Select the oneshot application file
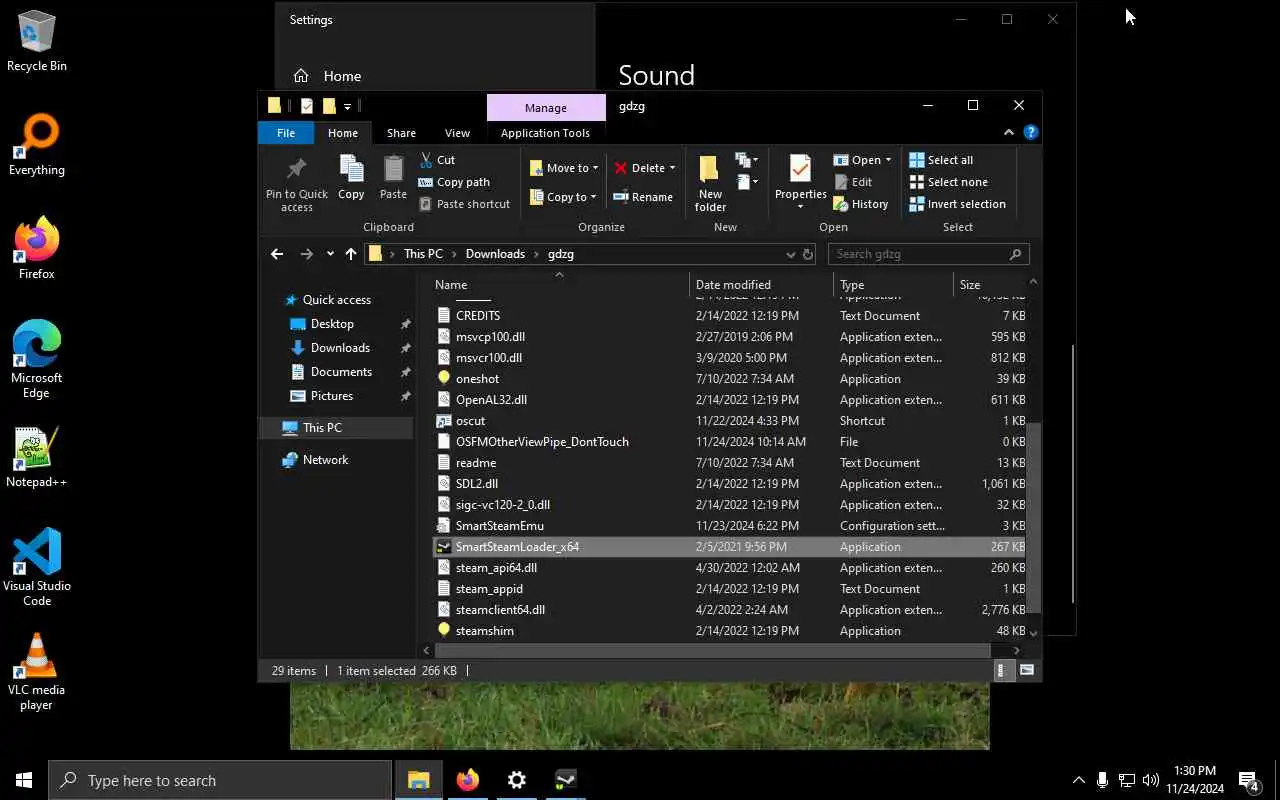The image size is (1280, 800). 730,379
